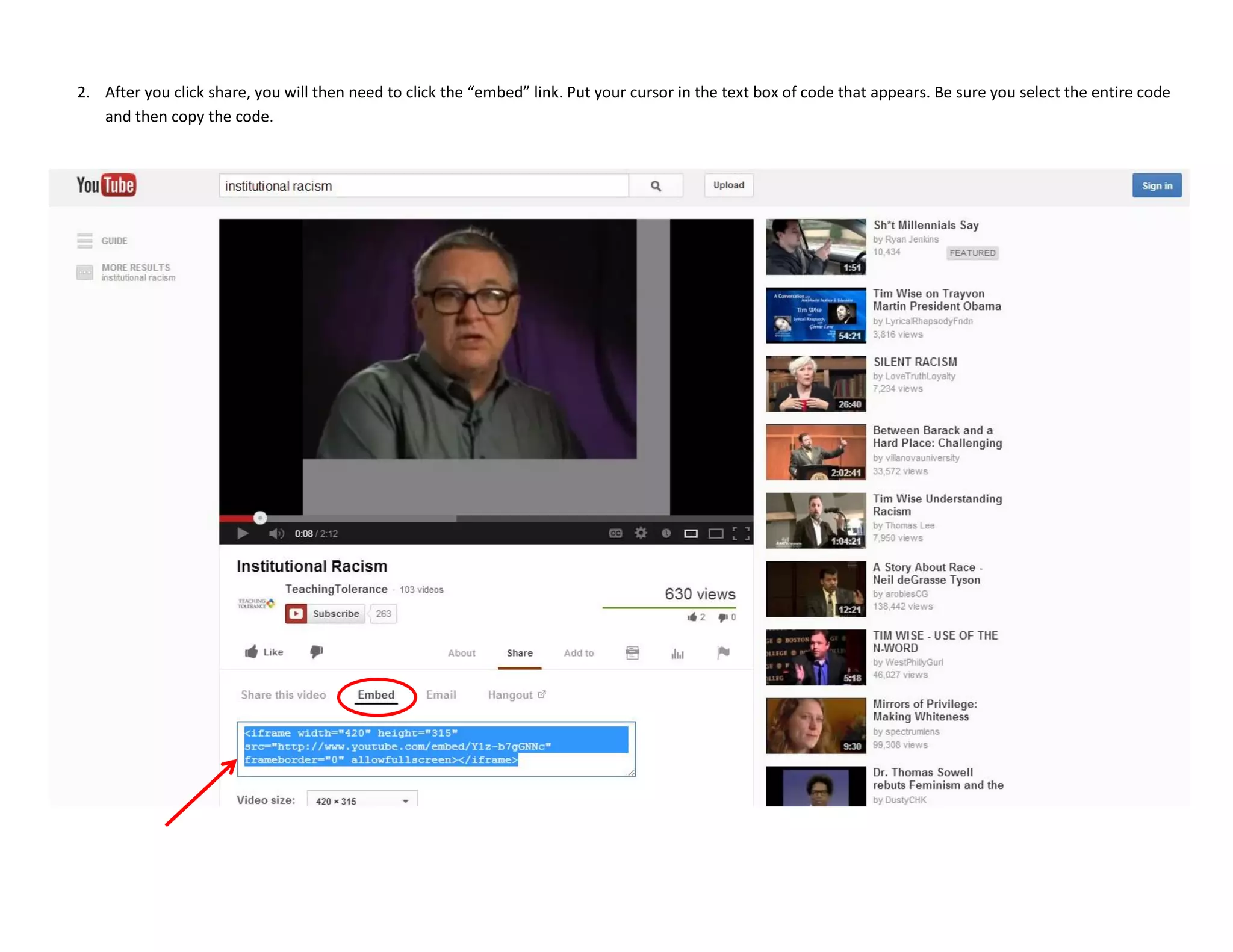1233x952 pixels.
Task: Switch to small player size icon
Action: coord(691,533)
